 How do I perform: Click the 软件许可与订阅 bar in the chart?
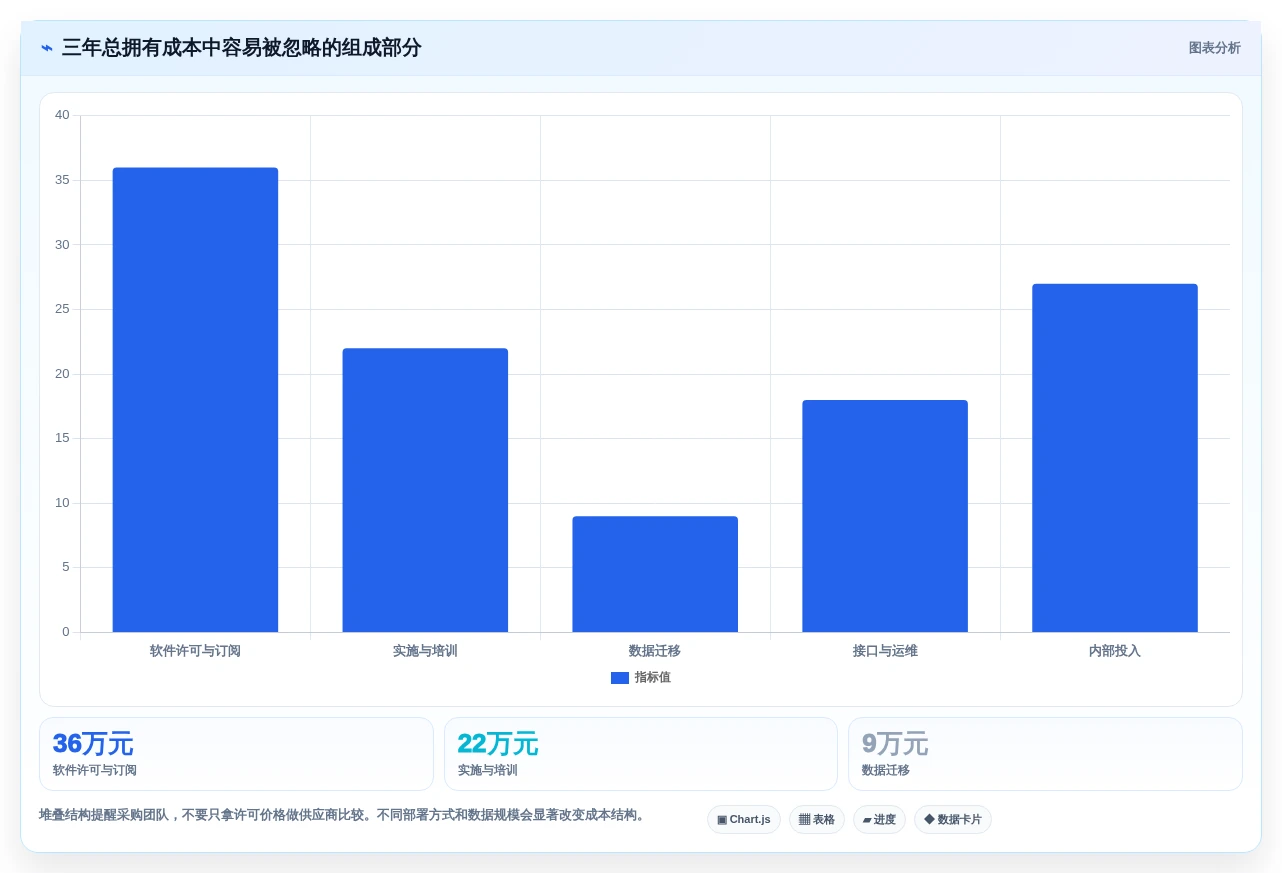195,400
